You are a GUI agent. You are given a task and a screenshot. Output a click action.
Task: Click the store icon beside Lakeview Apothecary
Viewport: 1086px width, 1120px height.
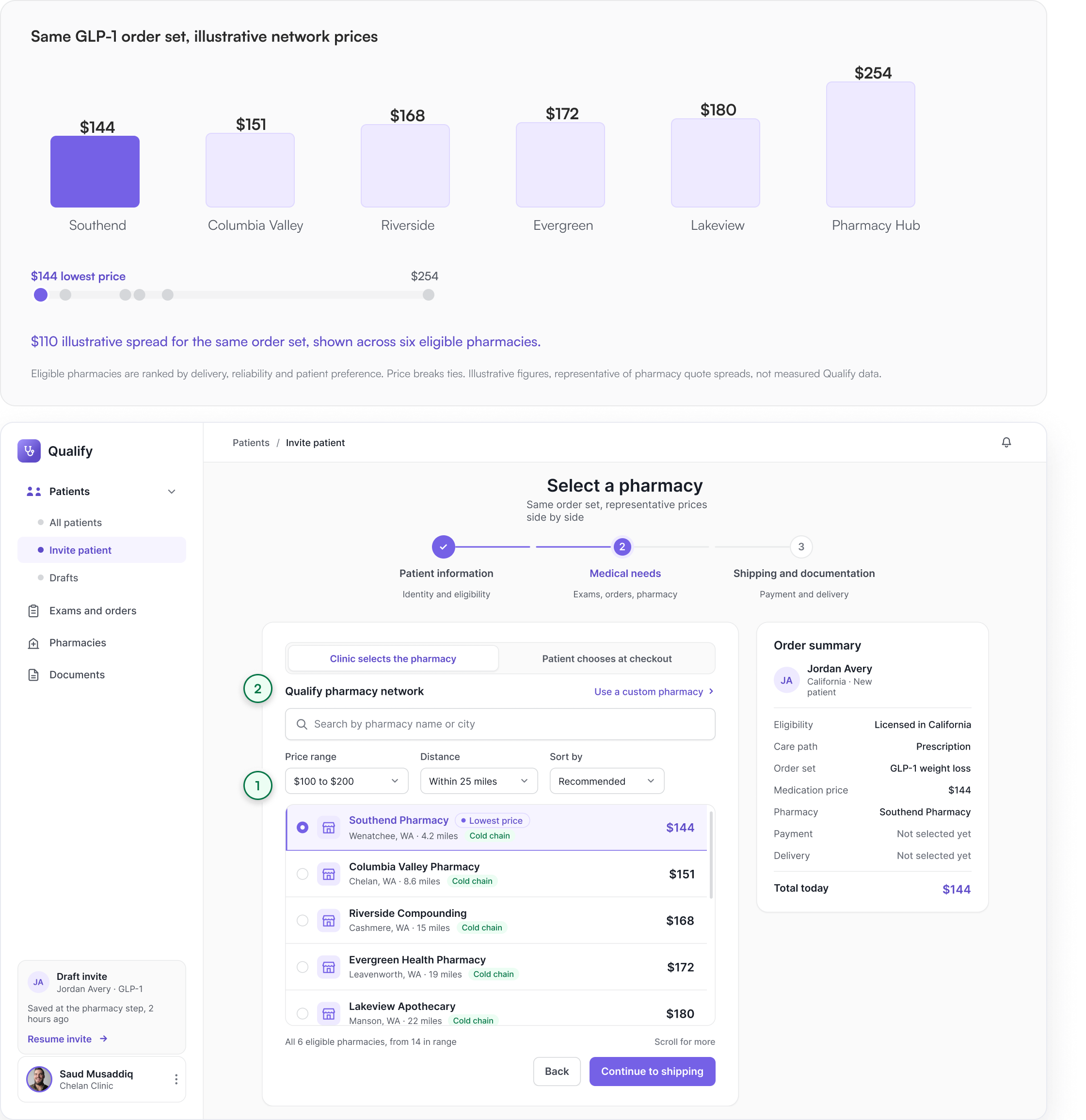(x=329, y=1014)
